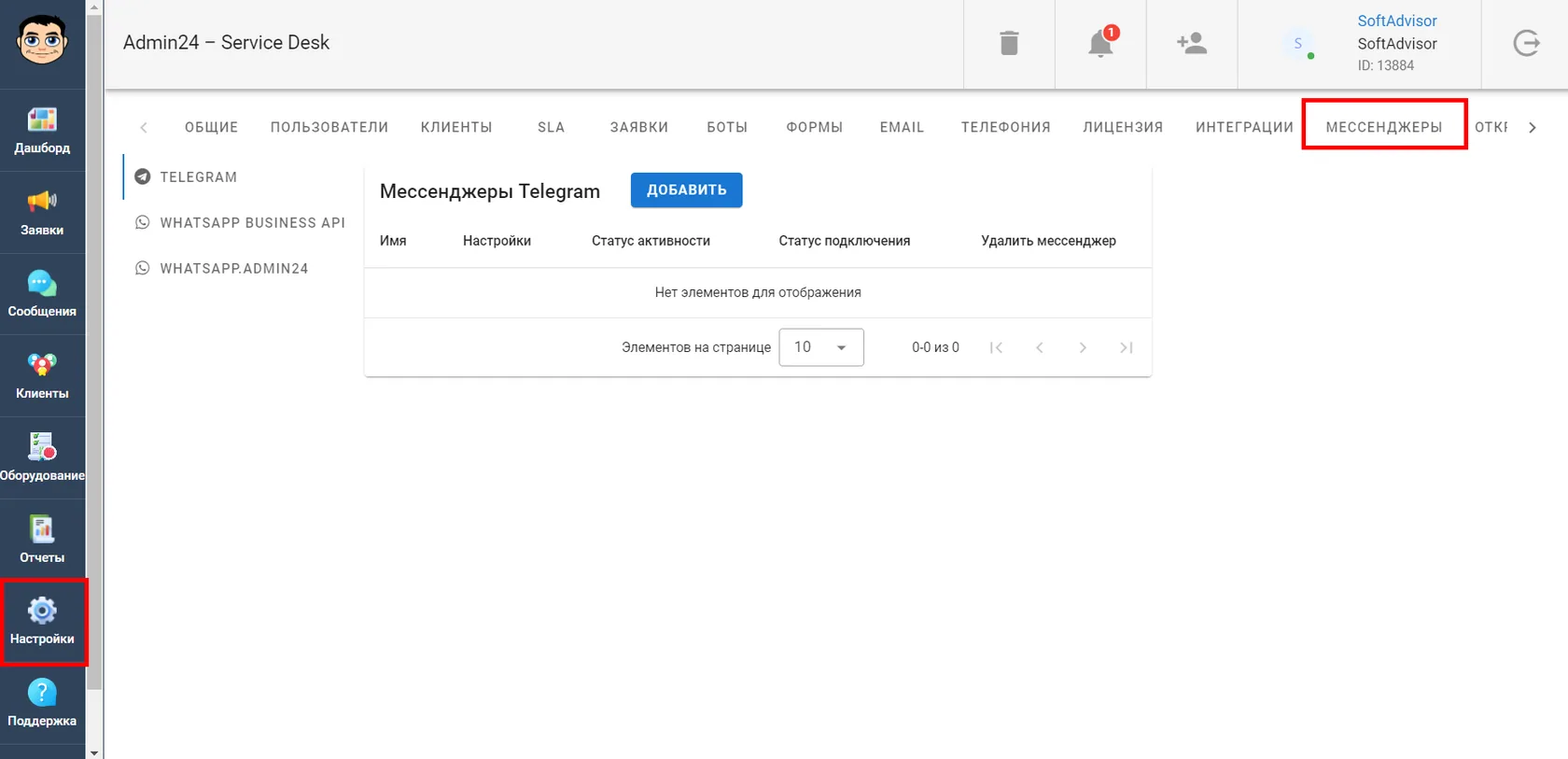1568x759 pixels.
Task: Go to next page of table
Action: [1083, 347]
